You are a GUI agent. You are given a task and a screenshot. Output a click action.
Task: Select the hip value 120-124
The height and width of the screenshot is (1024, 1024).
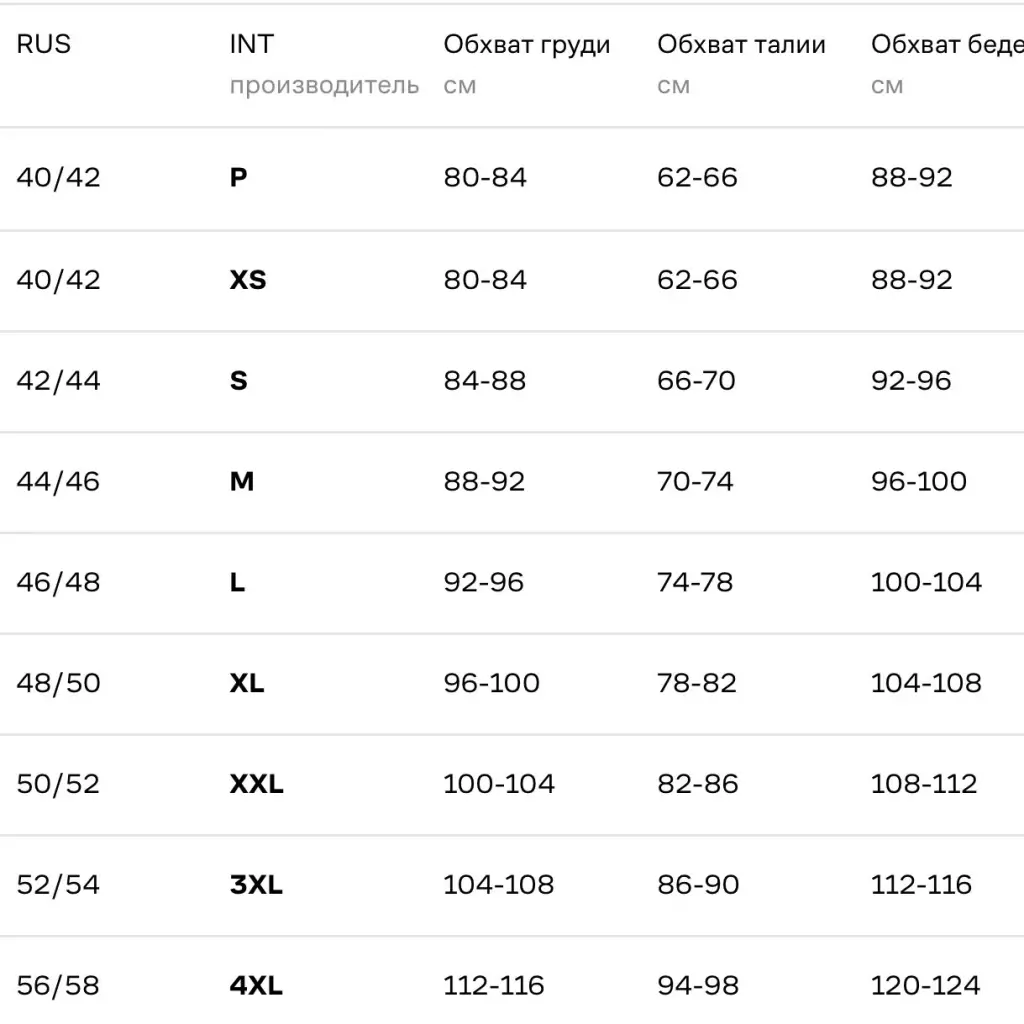925,986
